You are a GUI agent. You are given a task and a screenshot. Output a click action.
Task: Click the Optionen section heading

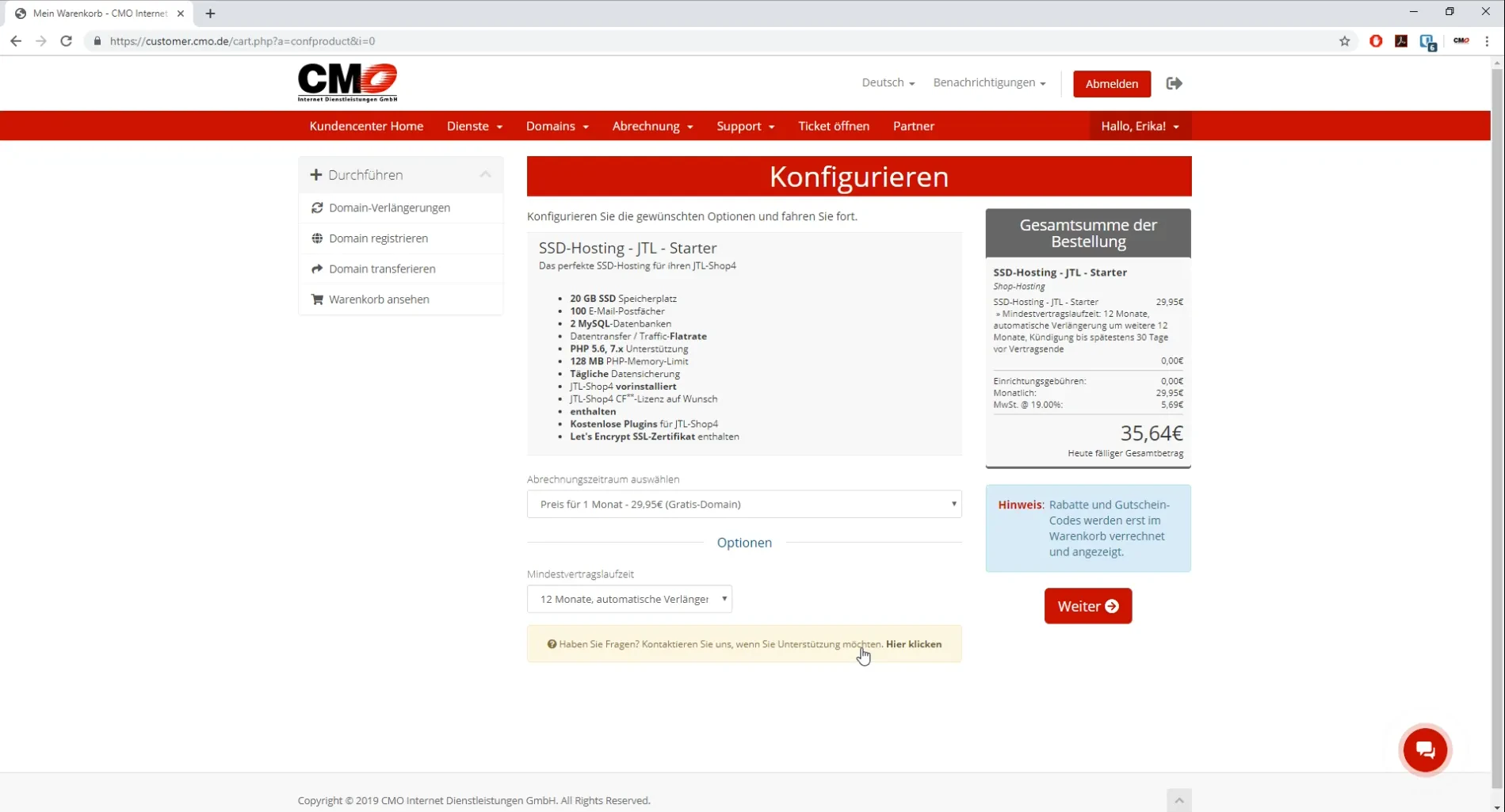(744, 543)
